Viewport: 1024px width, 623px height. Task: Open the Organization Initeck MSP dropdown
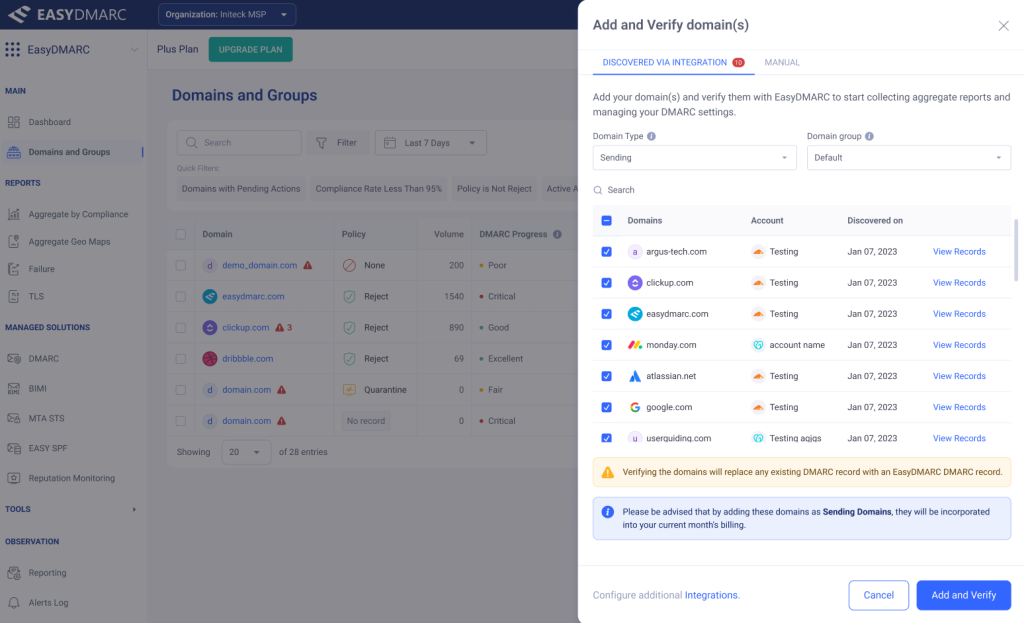click(x=226, y=14)
